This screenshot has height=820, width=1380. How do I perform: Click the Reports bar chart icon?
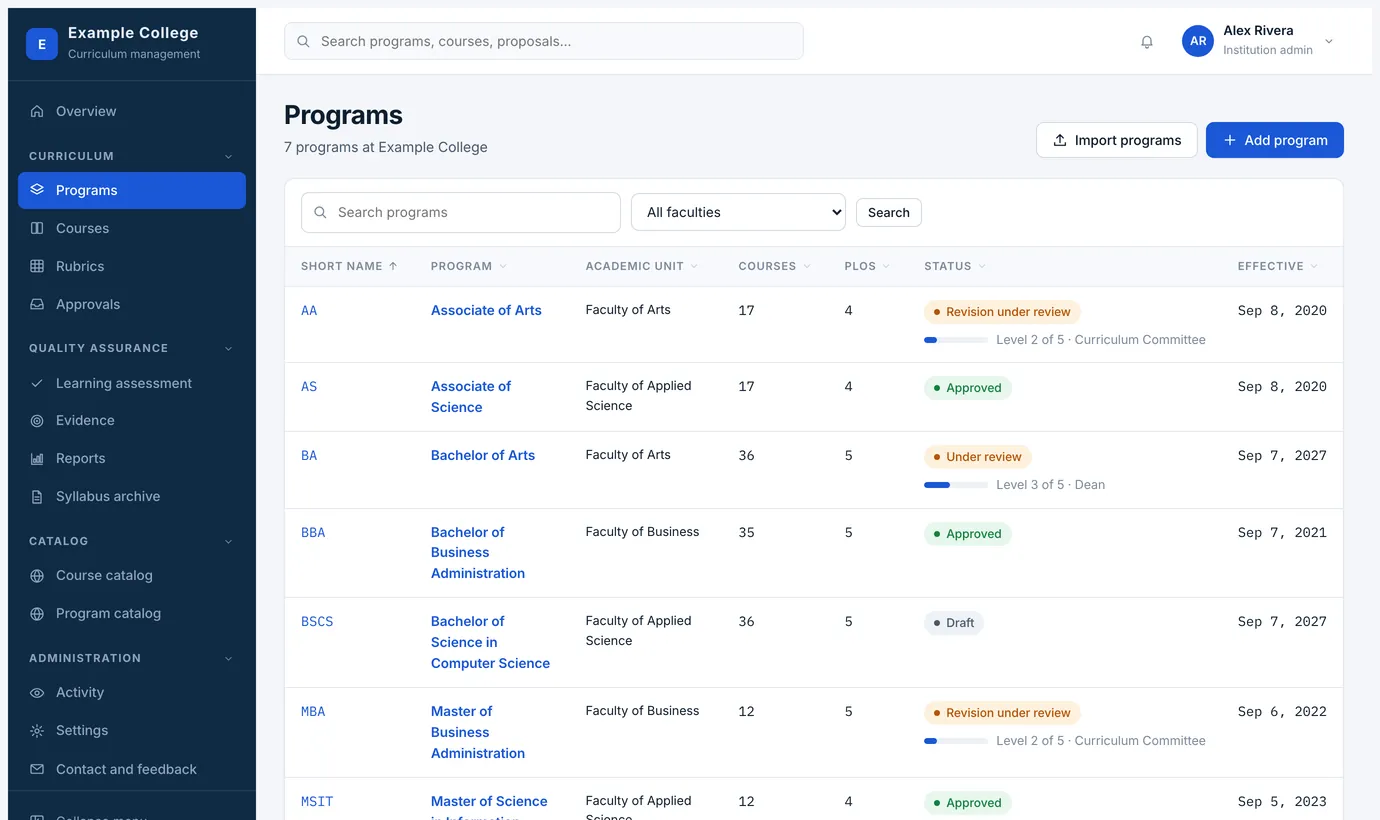tap(37, 459)
